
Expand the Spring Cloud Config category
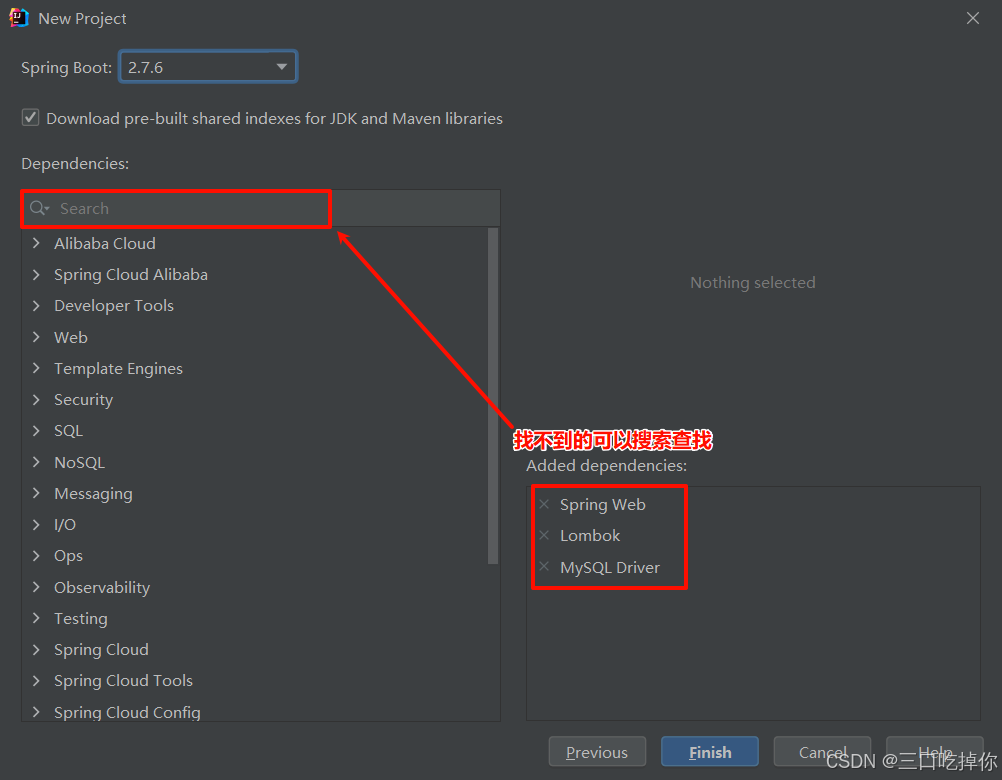point(36,712)
